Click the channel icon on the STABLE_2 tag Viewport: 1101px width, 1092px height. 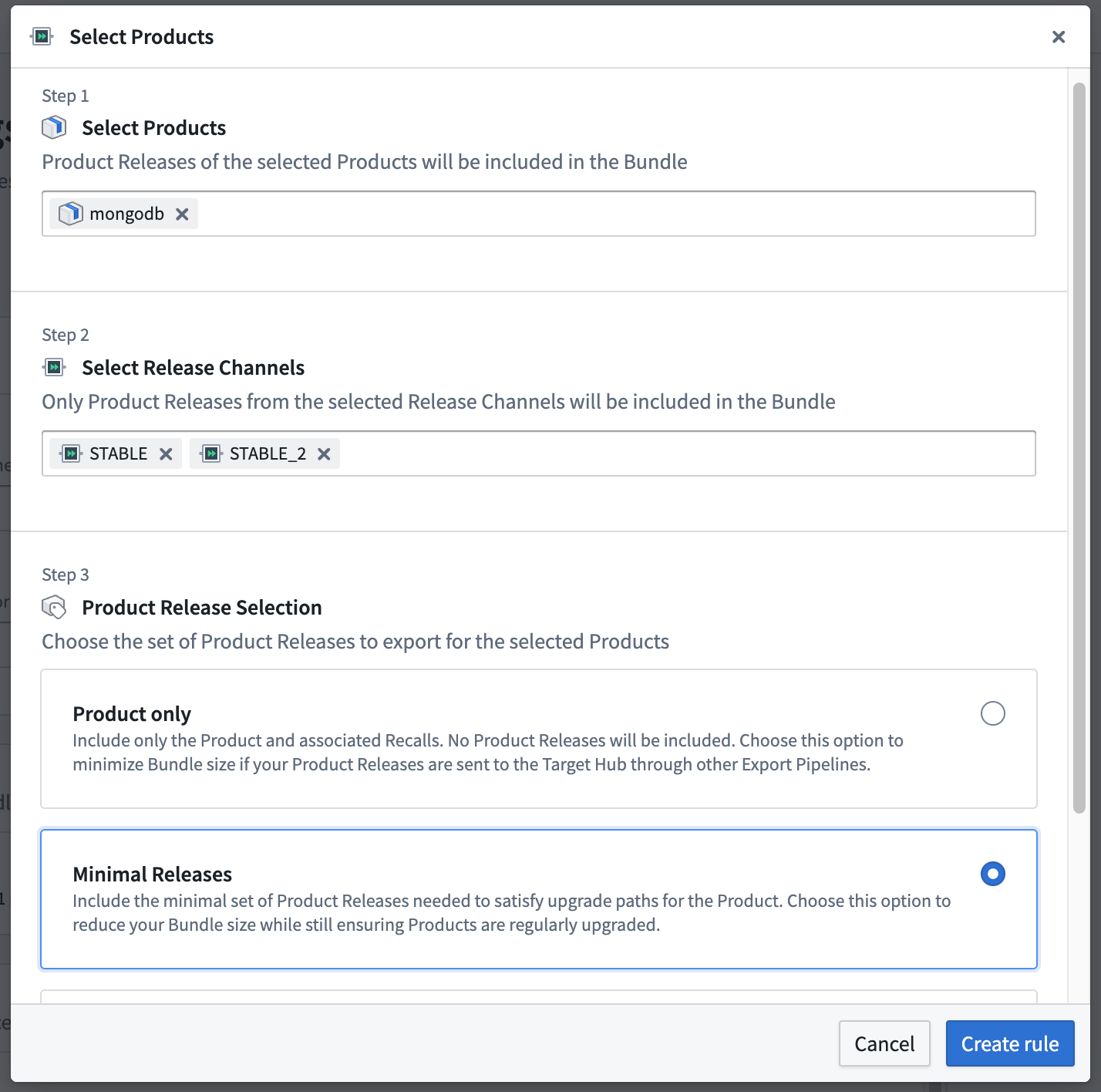tap(211, 453)
